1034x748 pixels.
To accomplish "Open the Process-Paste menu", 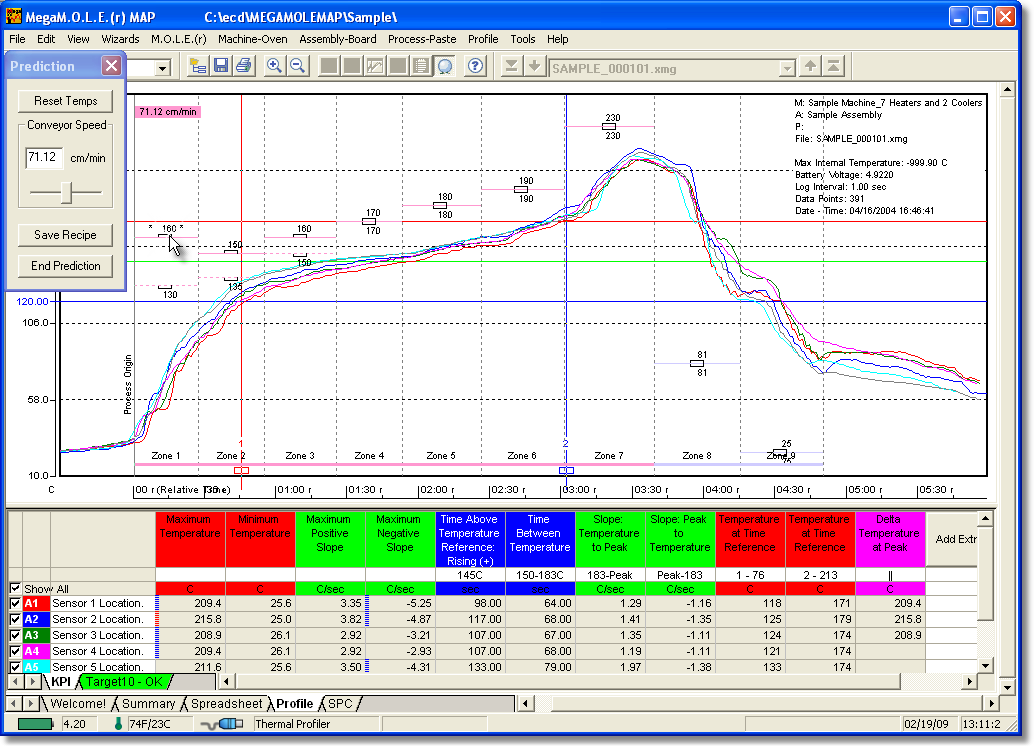I will pos(422,39).
